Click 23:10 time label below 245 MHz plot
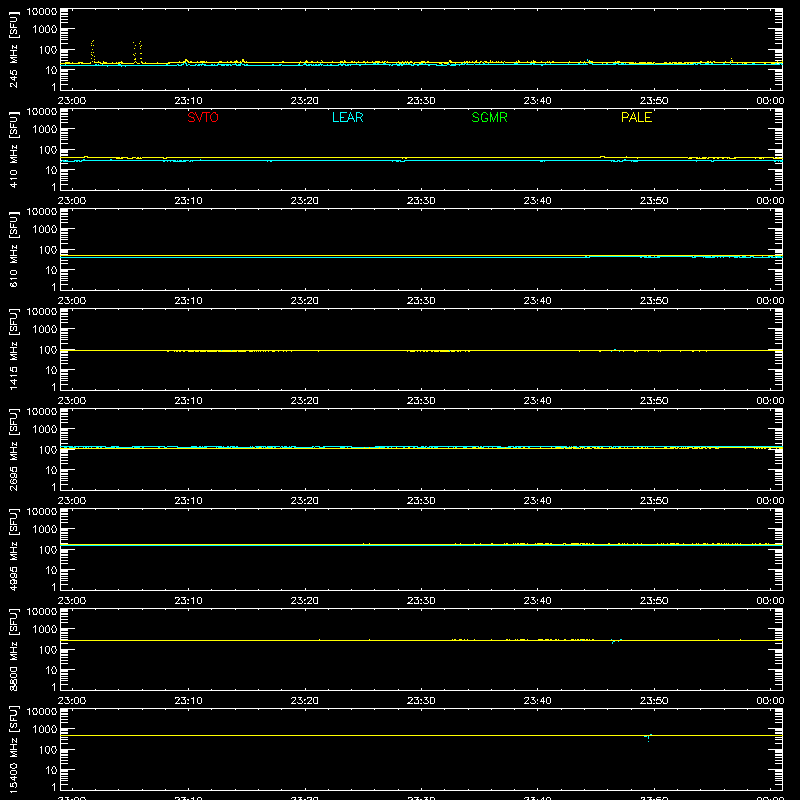Image resolution: width=800 pixels, height=800 pixels. [x=188, y=101]
